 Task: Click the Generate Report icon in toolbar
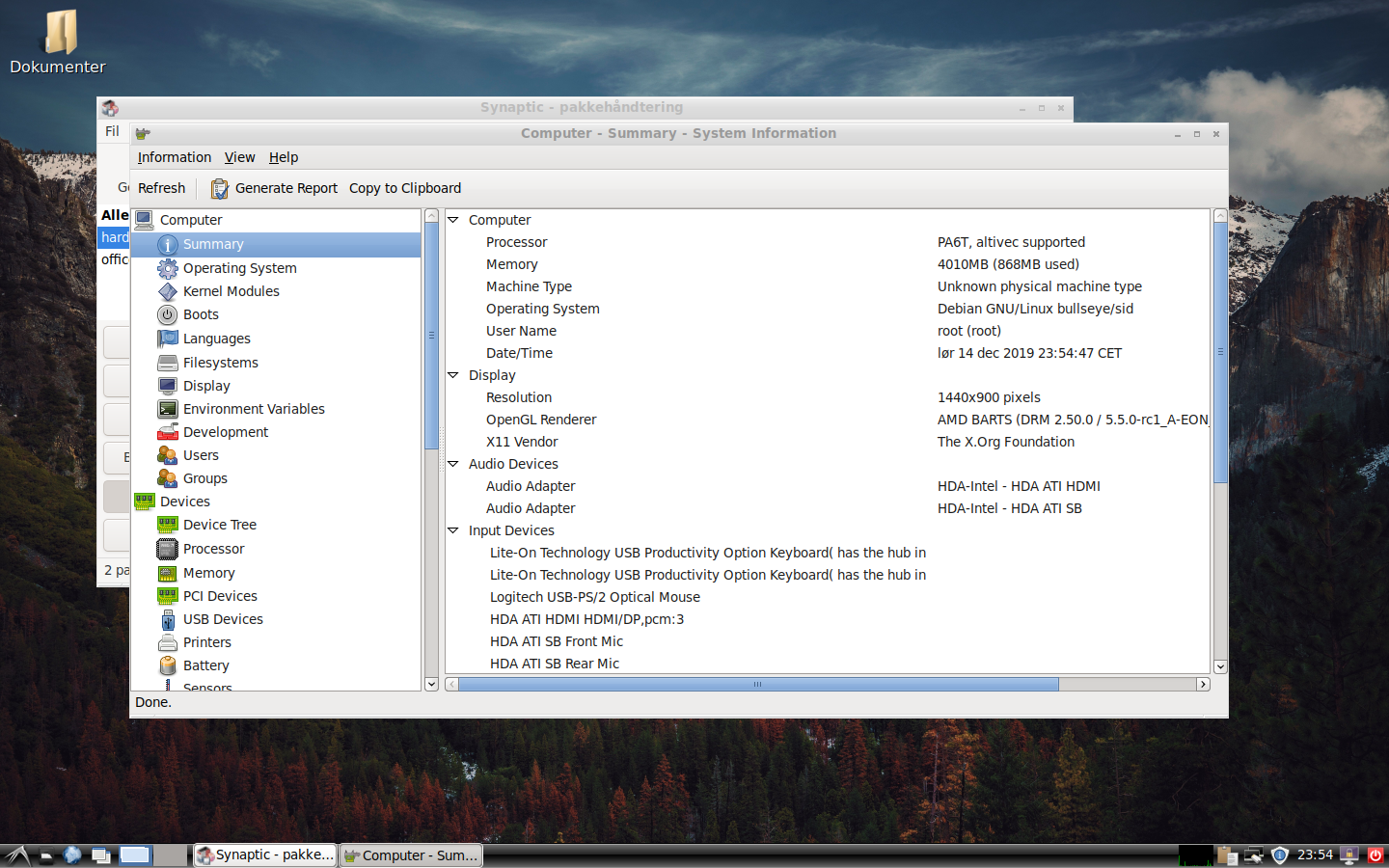[x=220, y=189]
